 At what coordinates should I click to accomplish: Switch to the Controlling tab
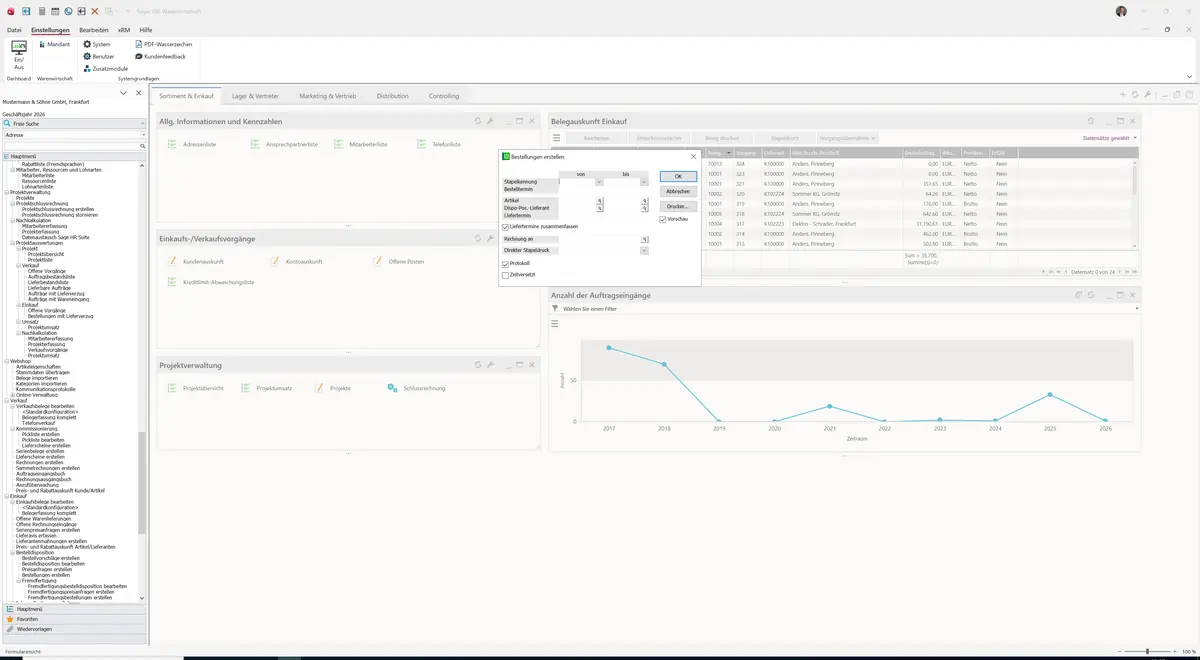[444, 96]
